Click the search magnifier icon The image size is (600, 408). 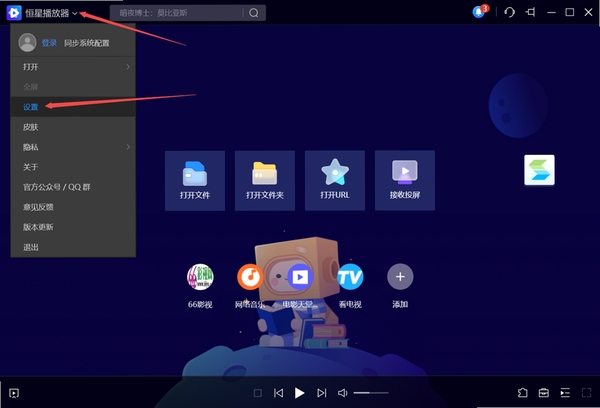tap(253, 13)
